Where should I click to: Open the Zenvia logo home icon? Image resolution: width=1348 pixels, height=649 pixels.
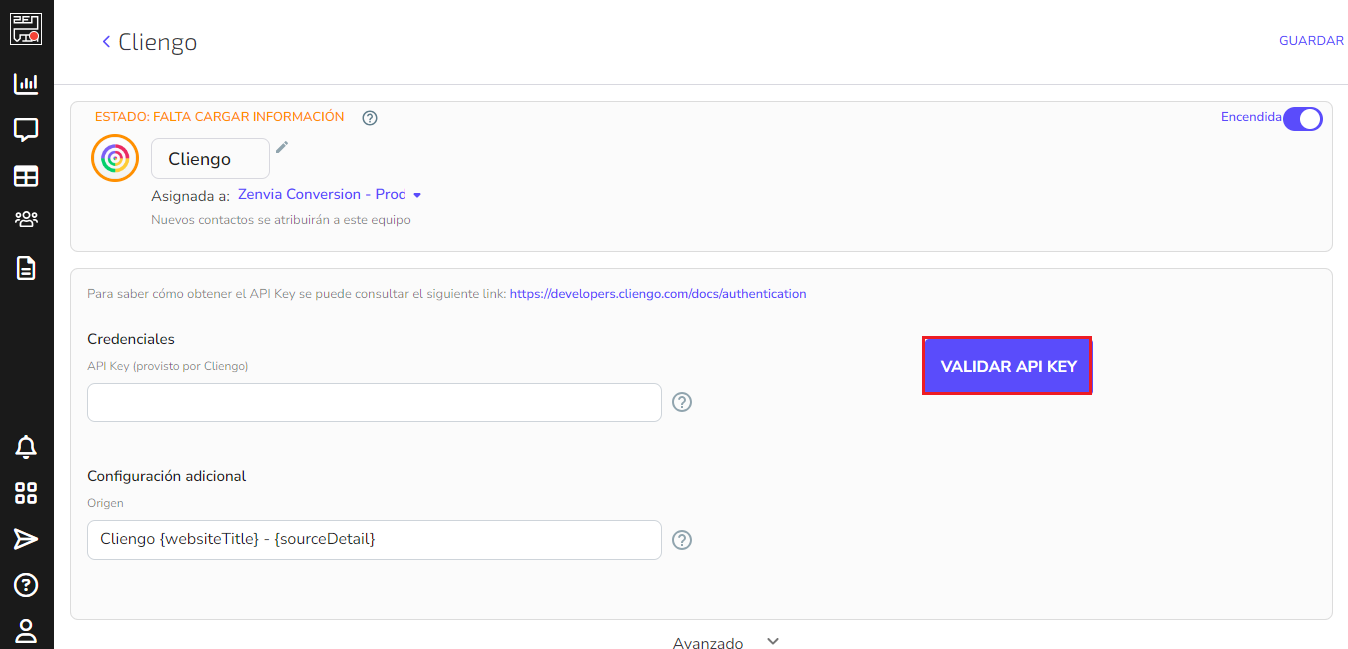coord(26,29)
